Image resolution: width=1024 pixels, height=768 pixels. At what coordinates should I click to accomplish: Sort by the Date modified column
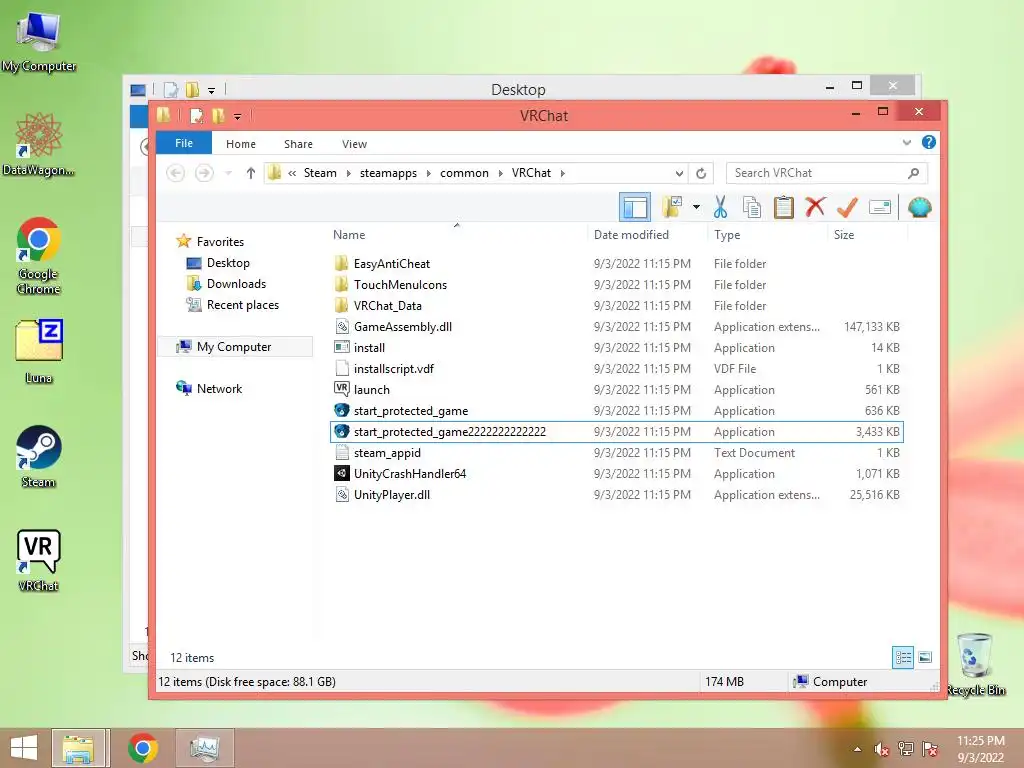point(632,234)
